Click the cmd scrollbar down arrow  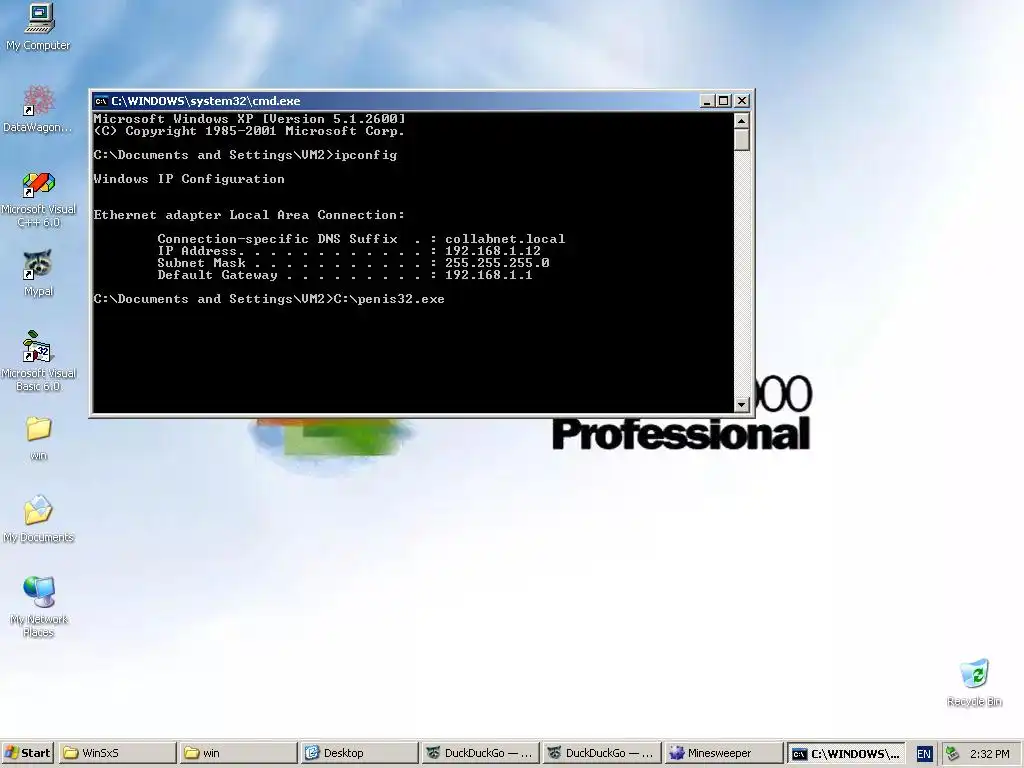coord(741,405)
